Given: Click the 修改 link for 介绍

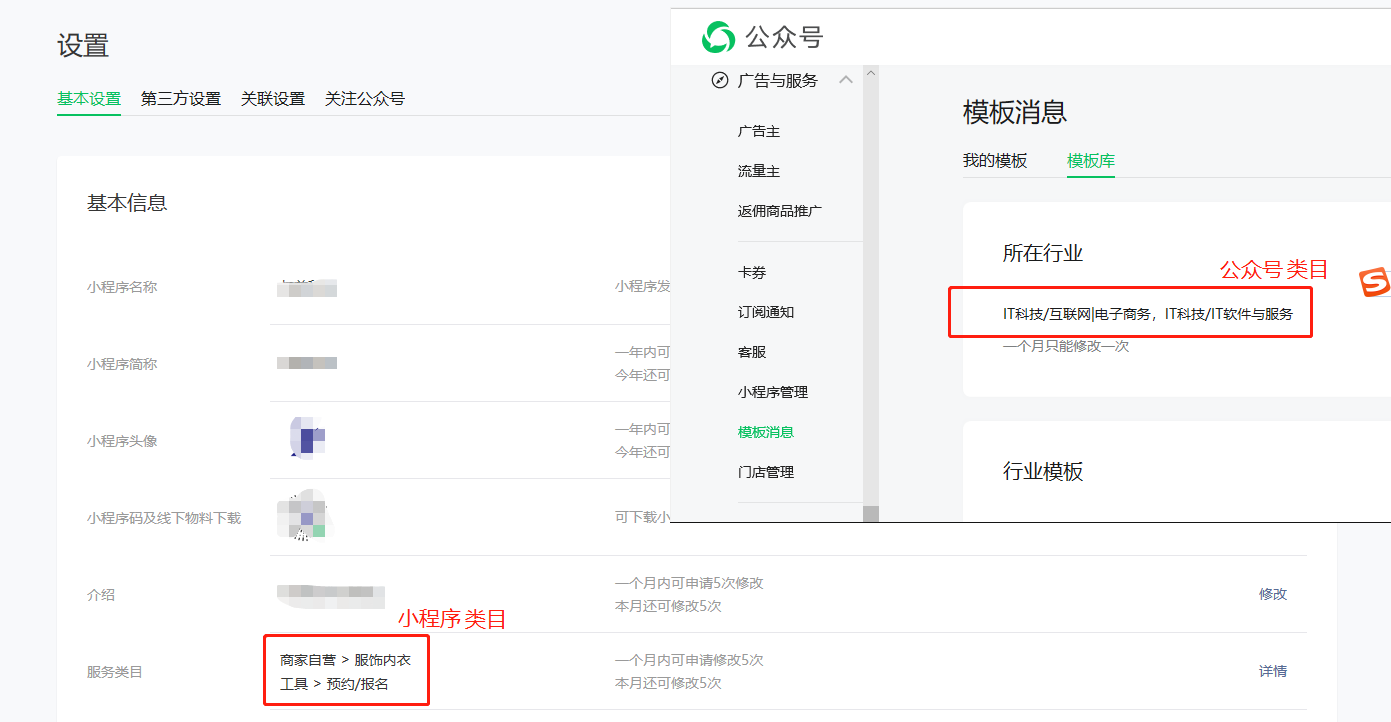Looking at the screenshot, I should (x=1273, y=594).
